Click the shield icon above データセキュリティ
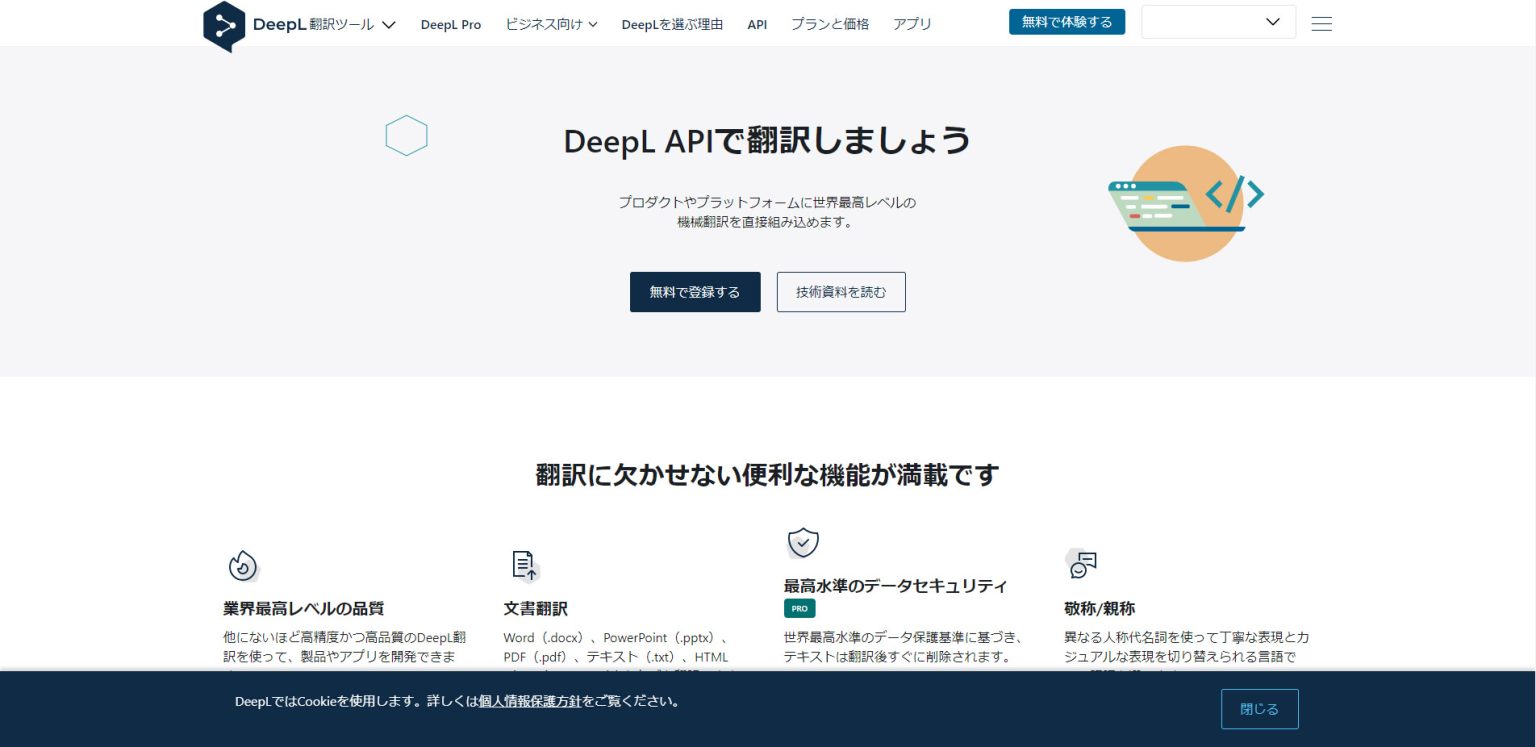Screen dimensions: 1536x747 tap(803, 542)
